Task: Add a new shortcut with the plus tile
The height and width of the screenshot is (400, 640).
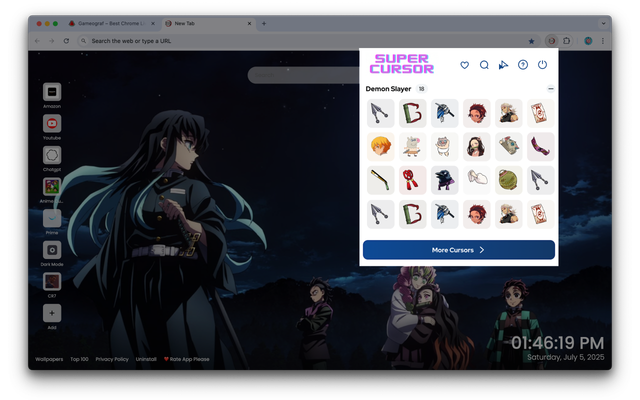Action: point(52,313)
